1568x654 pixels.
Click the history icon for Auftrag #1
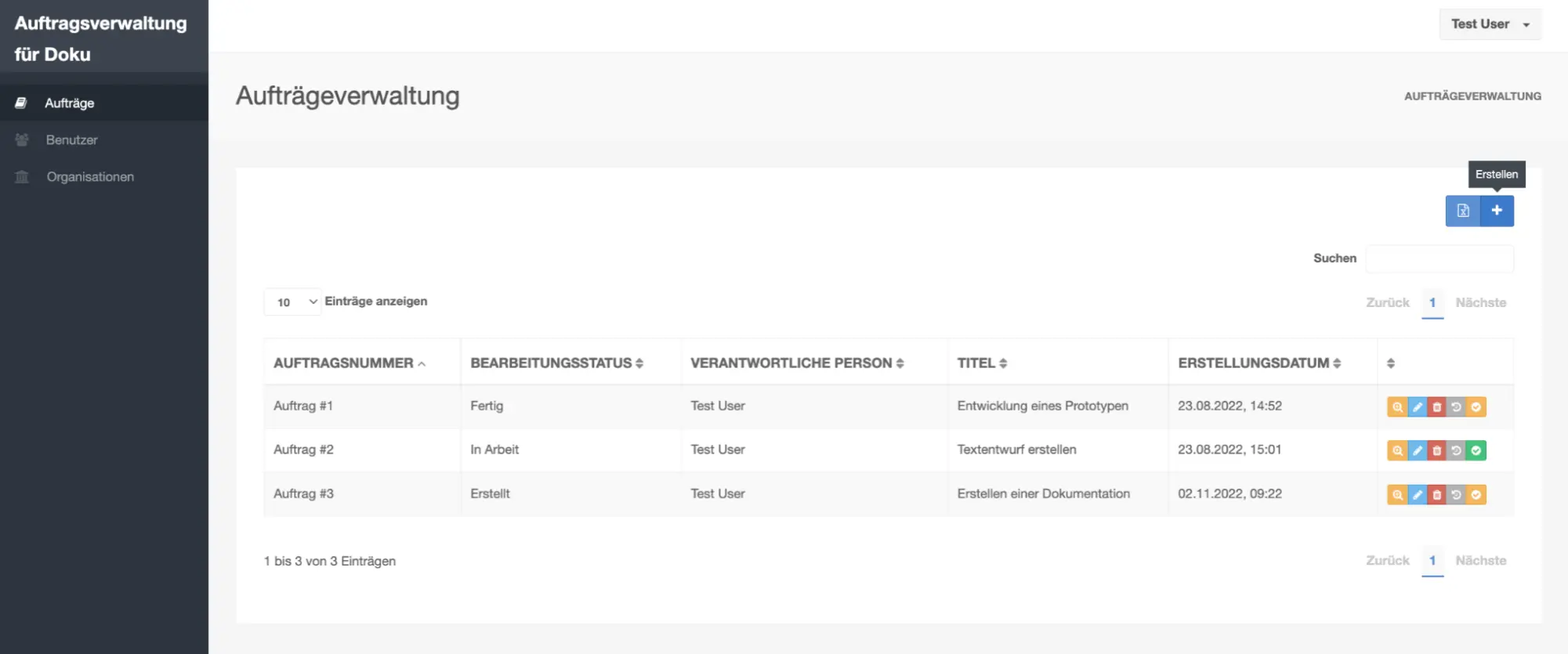1456,407
